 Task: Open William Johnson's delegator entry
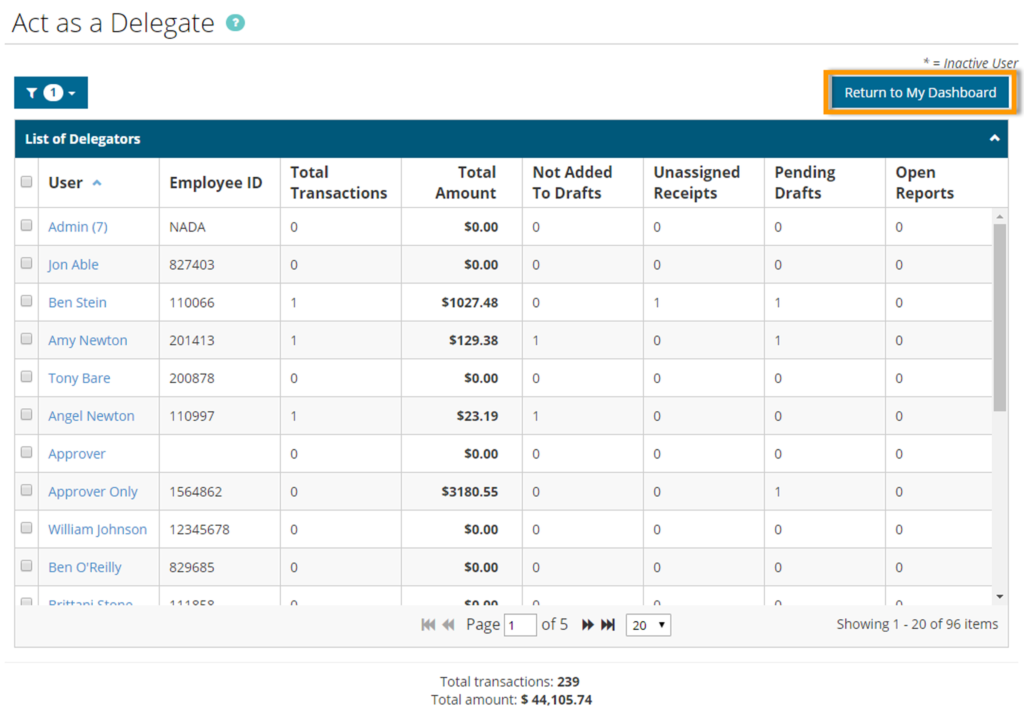tap(98, 529)
